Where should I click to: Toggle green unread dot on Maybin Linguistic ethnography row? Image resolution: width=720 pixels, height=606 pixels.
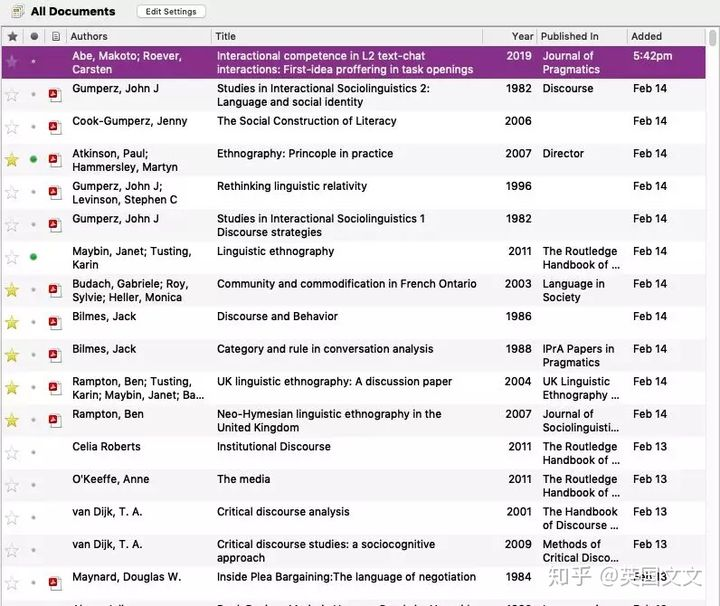coord(34,257)
